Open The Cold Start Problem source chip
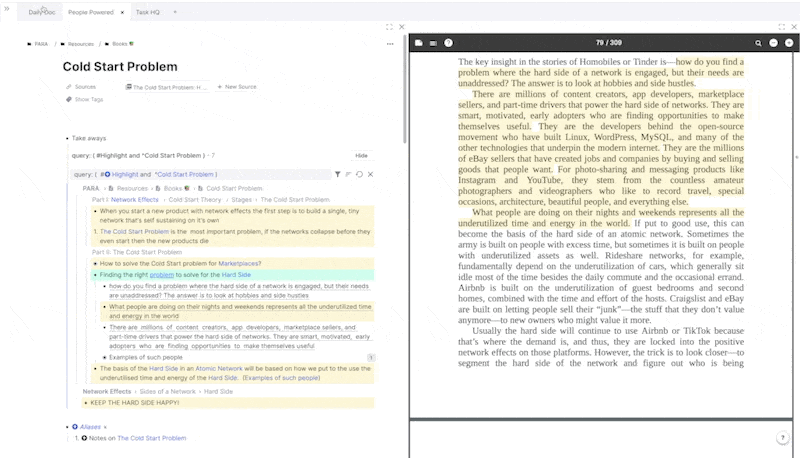Screen dimensions: 800x458 [x=166, y=87]
